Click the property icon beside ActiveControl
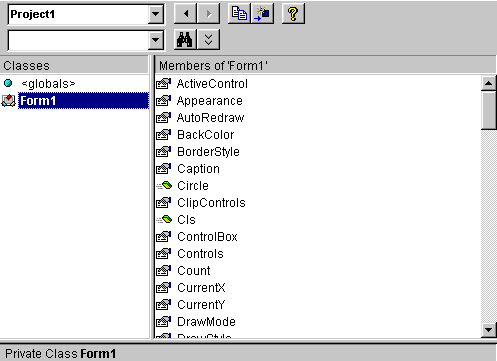Screen dimensions: 497x361 click(x=164, y=83)
